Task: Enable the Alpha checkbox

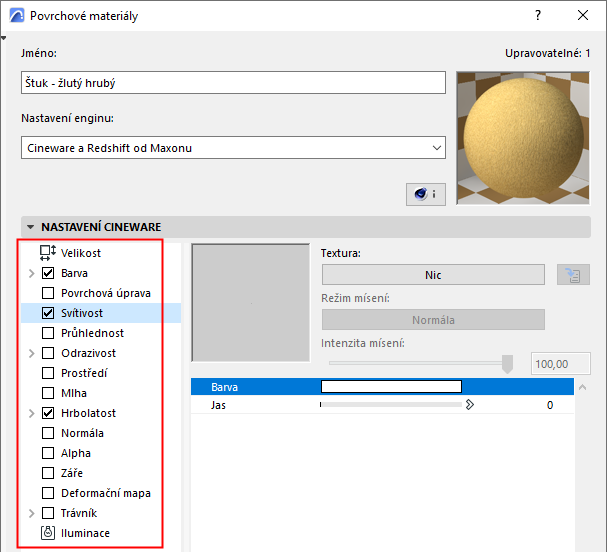Action: pyautogui.click(x=48, y=453)
